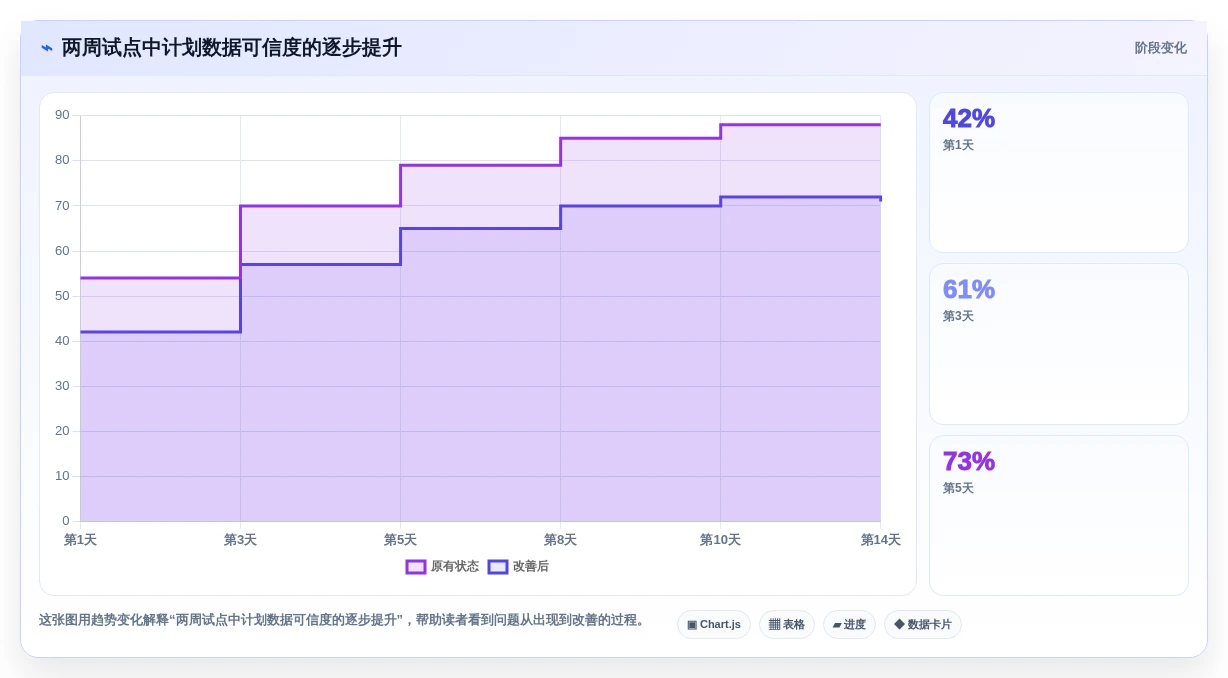Click the 第10天 x-axis label

[x=720, y=540]
